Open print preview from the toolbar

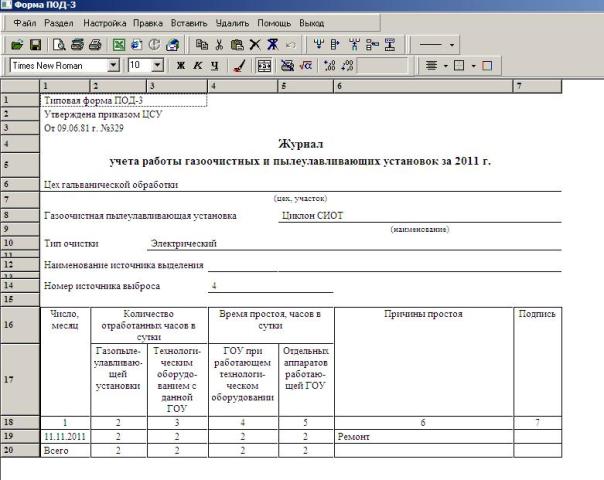(x=59, y=45)
